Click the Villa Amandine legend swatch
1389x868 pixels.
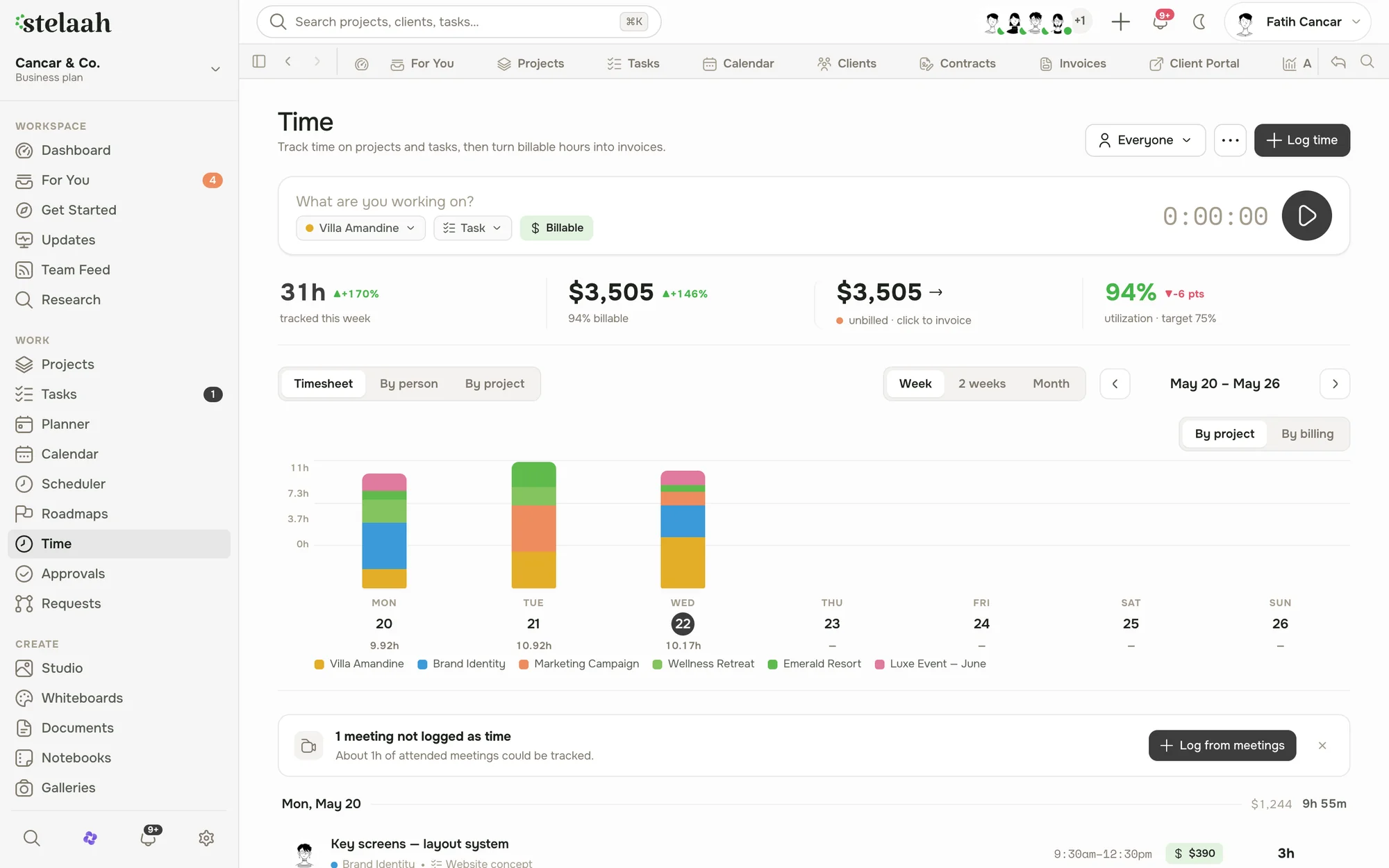click(319, 664)
